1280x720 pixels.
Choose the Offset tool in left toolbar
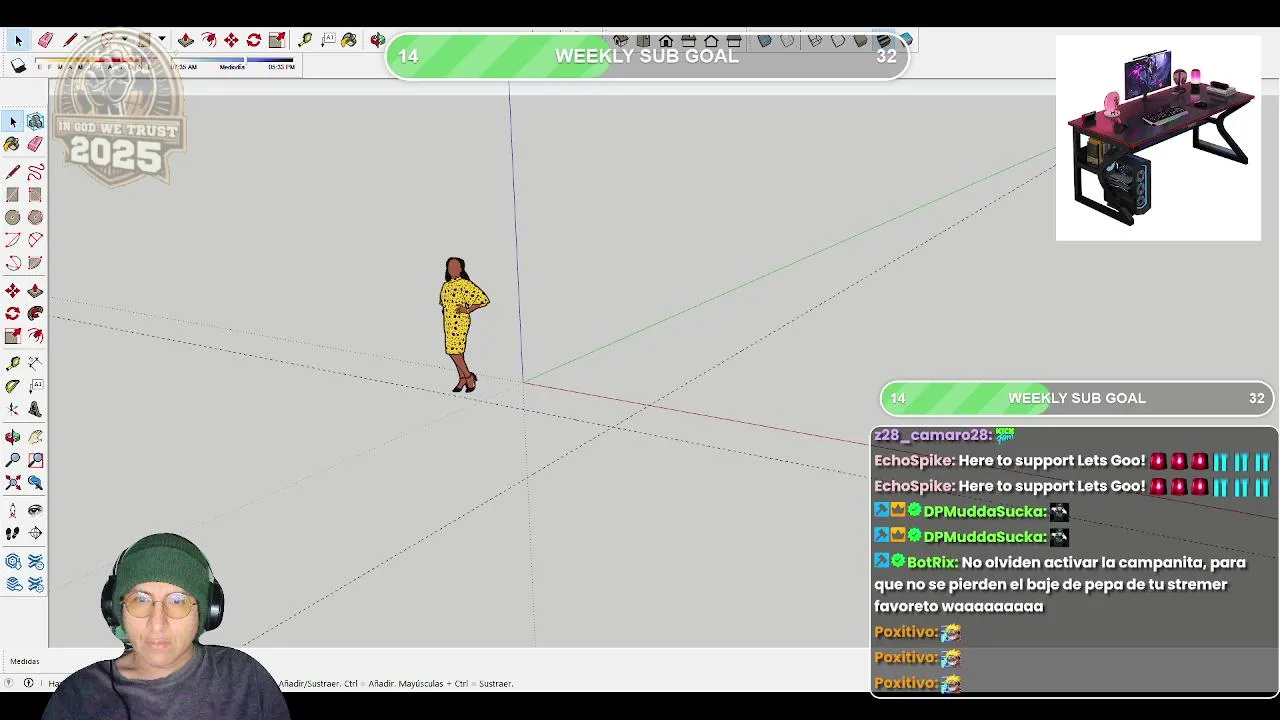pyautogui.click(x=35, y=337)
